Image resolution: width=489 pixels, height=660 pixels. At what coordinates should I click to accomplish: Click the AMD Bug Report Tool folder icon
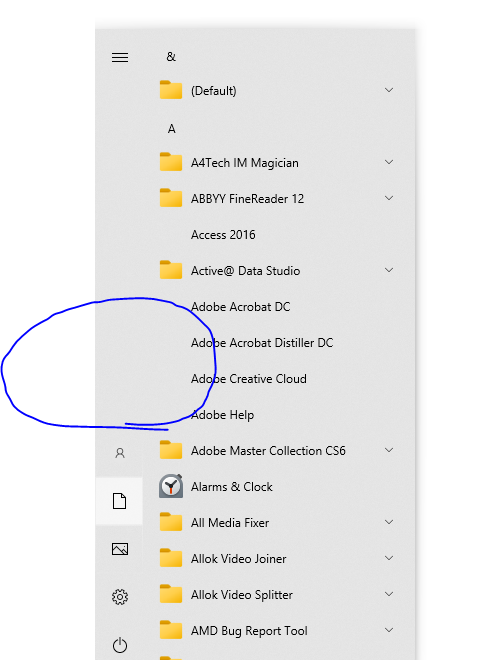pos(171,630)
